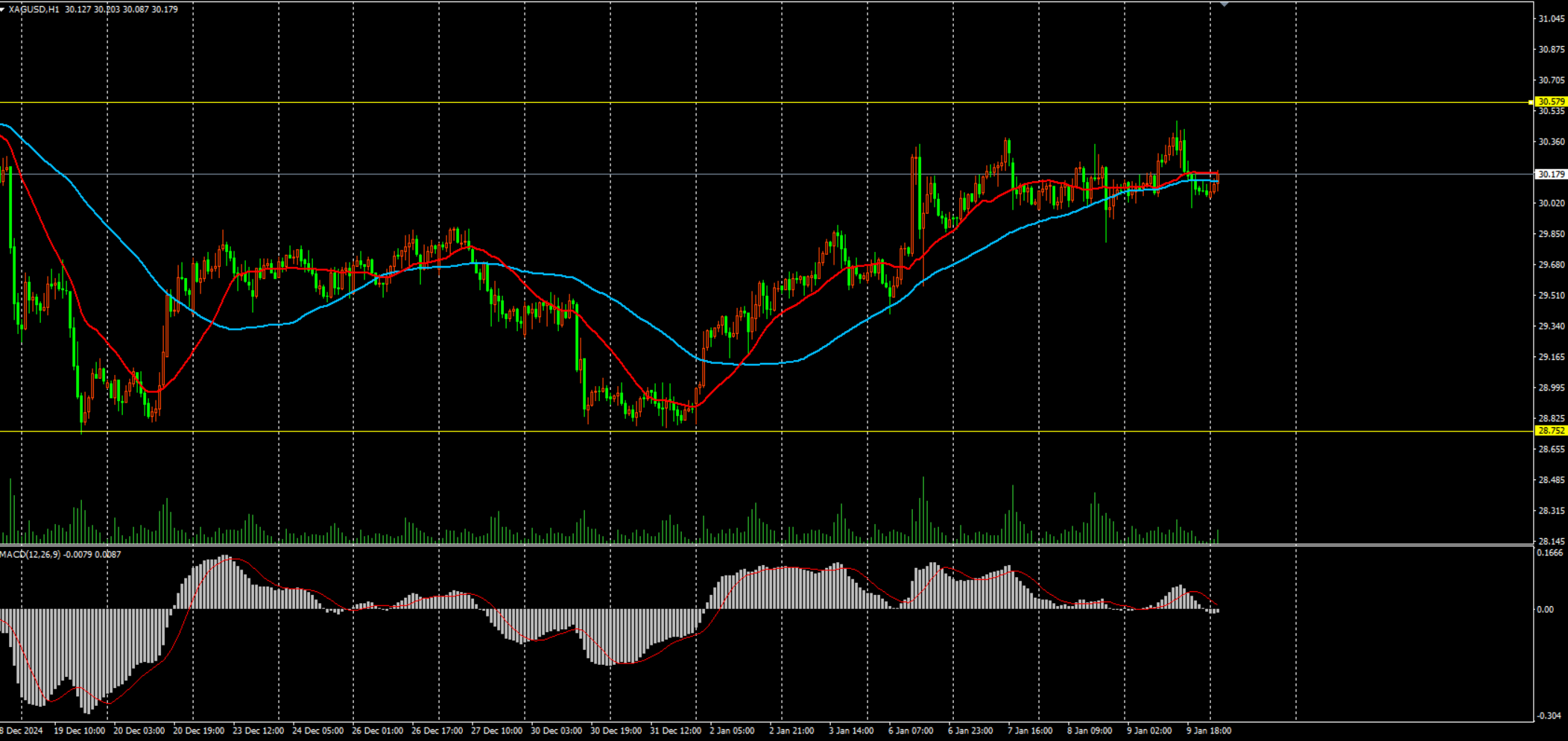The image size is (1568, 741).
Task: Click the MACD scale value 0.00
Action: click(x=1545, y=610)
